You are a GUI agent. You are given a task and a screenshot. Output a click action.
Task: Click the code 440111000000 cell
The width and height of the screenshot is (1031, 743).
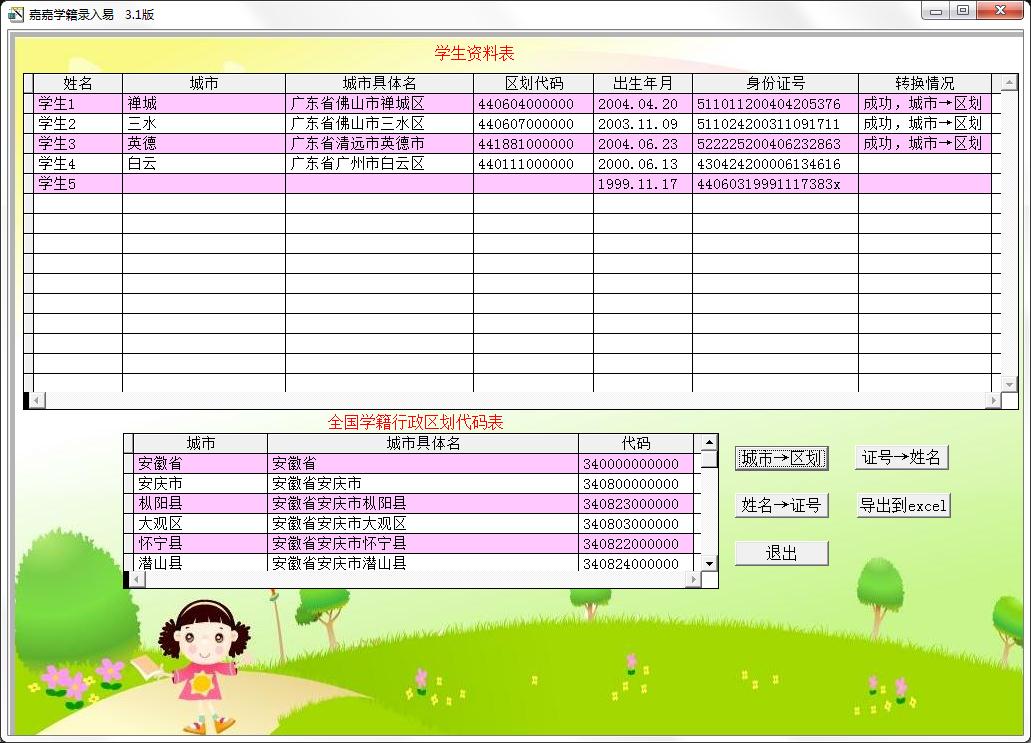tap(533, 164)
